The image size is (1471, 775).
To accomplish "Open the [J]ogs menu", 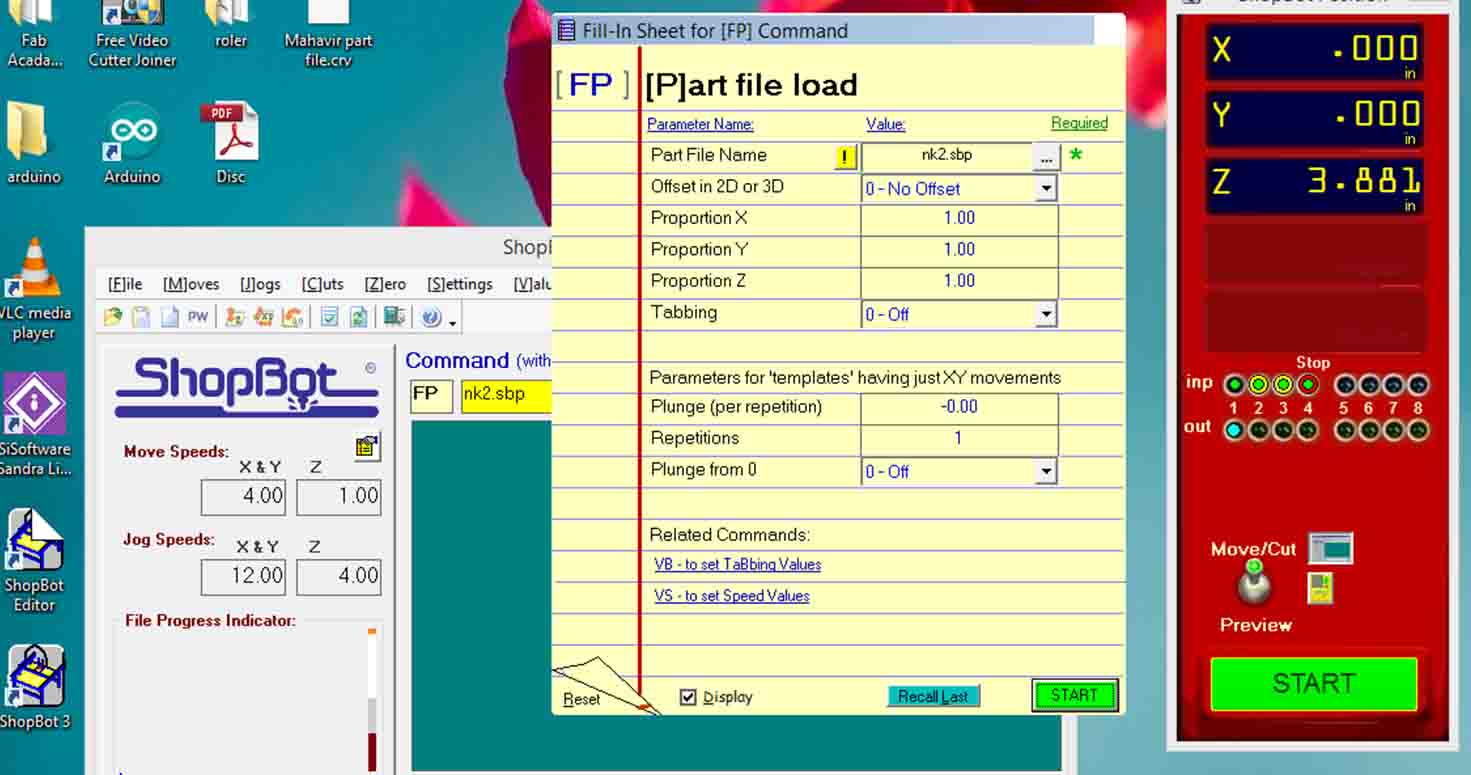I will click(260, 284).
